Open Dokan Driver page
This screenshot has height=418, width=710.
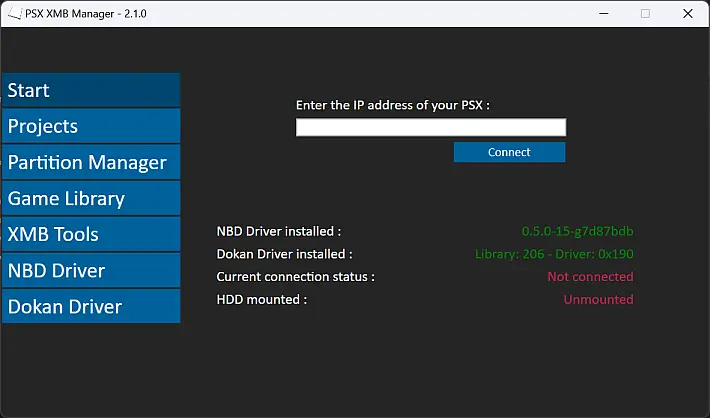(91, 307)
